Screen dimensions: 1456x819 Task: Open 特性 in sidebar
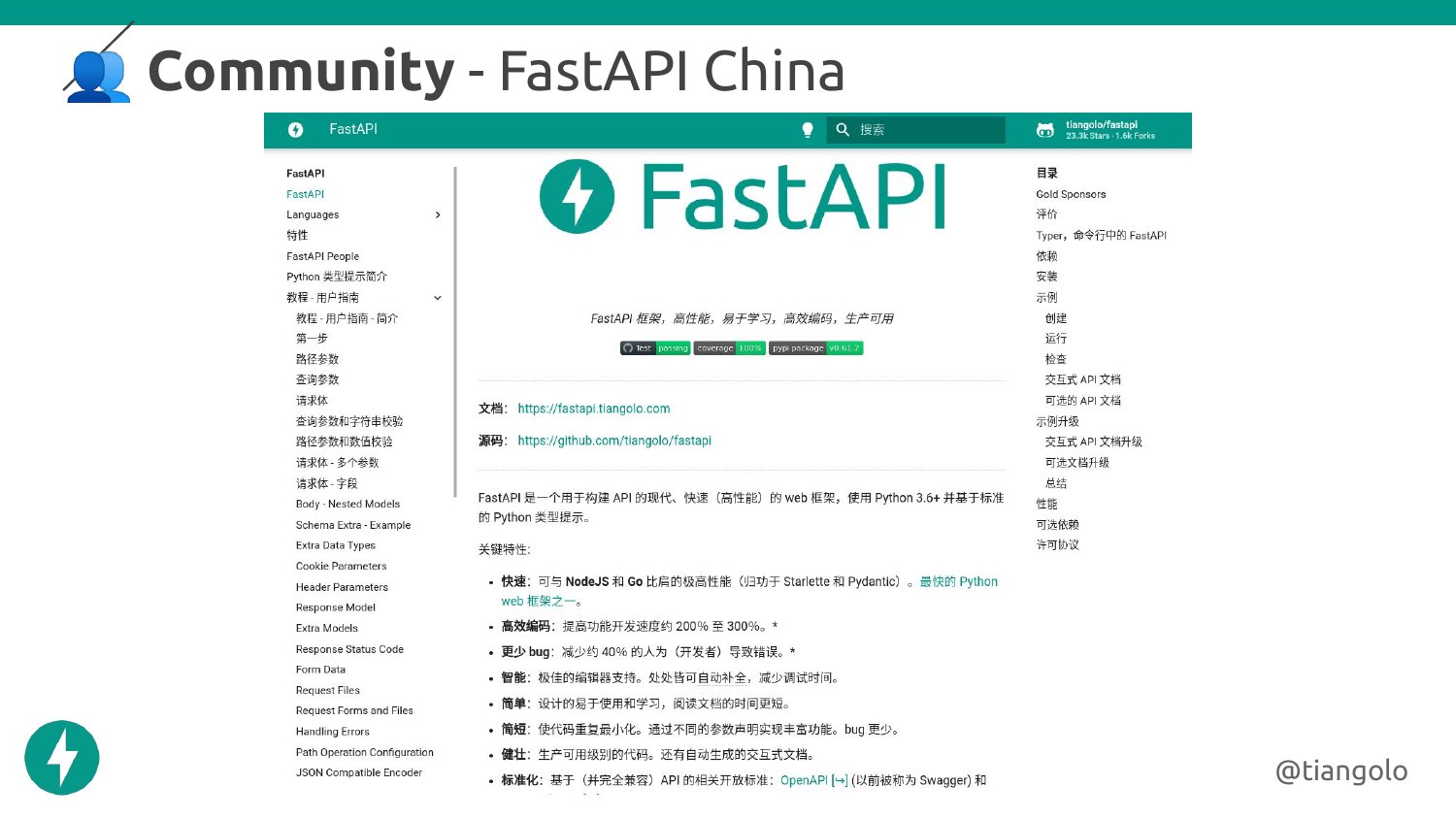tap(297, 236)
